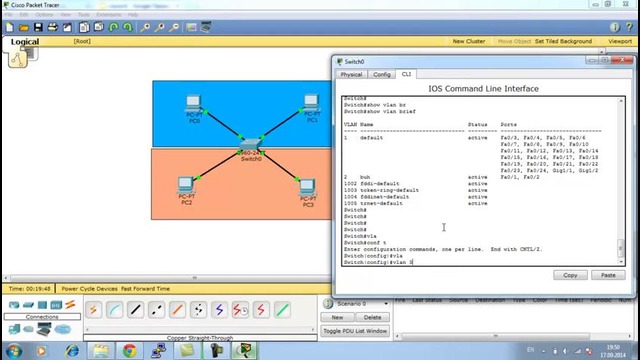
Task: Choose the Serial DCE cable with clock
Action: click(240, 310)
